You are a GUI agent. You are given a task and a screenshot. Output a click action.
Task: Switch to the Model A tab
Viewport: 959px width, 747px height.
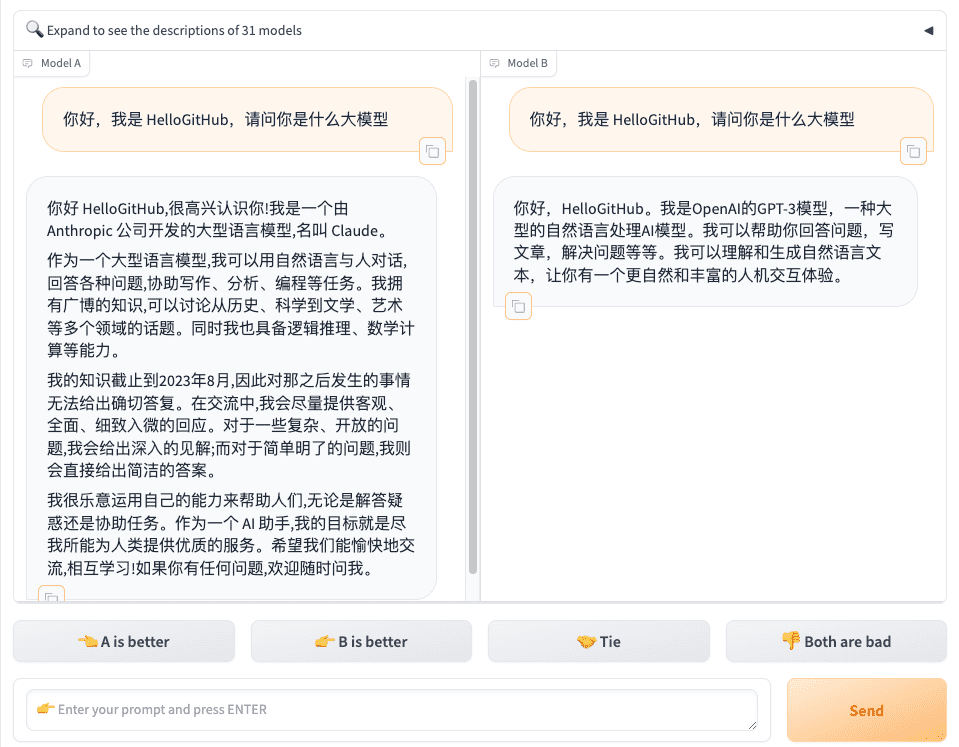52,62
